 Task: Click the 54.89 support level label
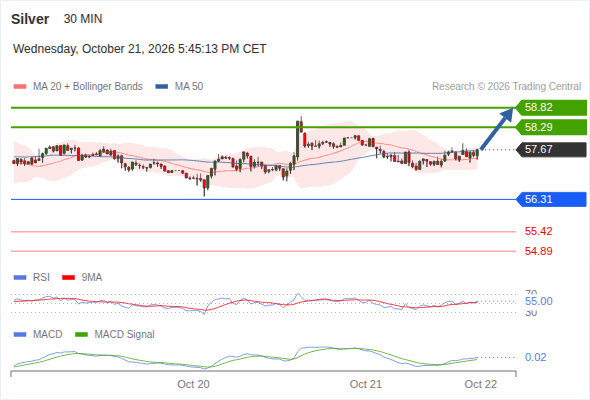[538, 251]
